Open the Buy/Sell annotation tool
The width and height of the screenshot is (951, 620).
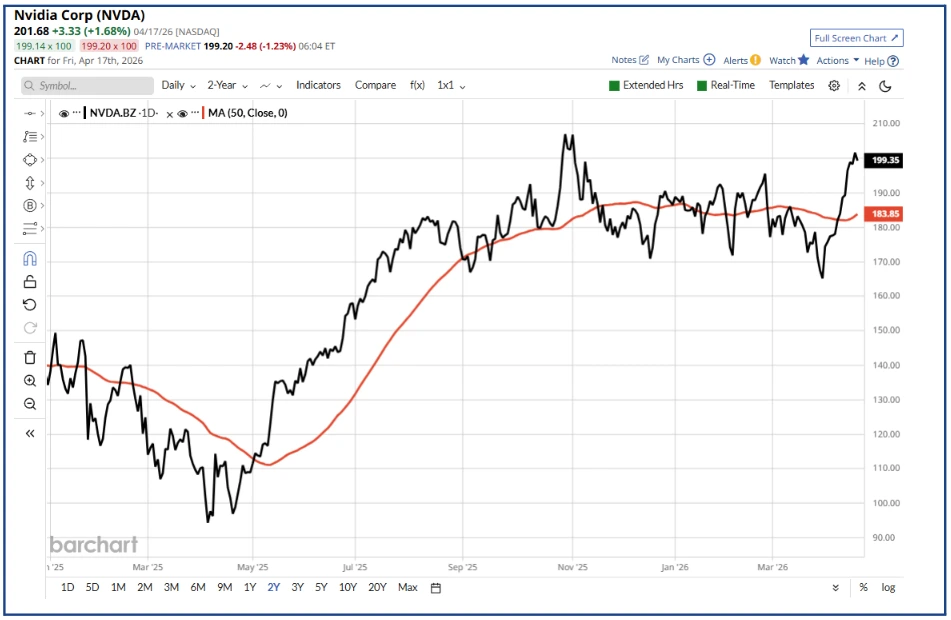[x=29, y=206]
